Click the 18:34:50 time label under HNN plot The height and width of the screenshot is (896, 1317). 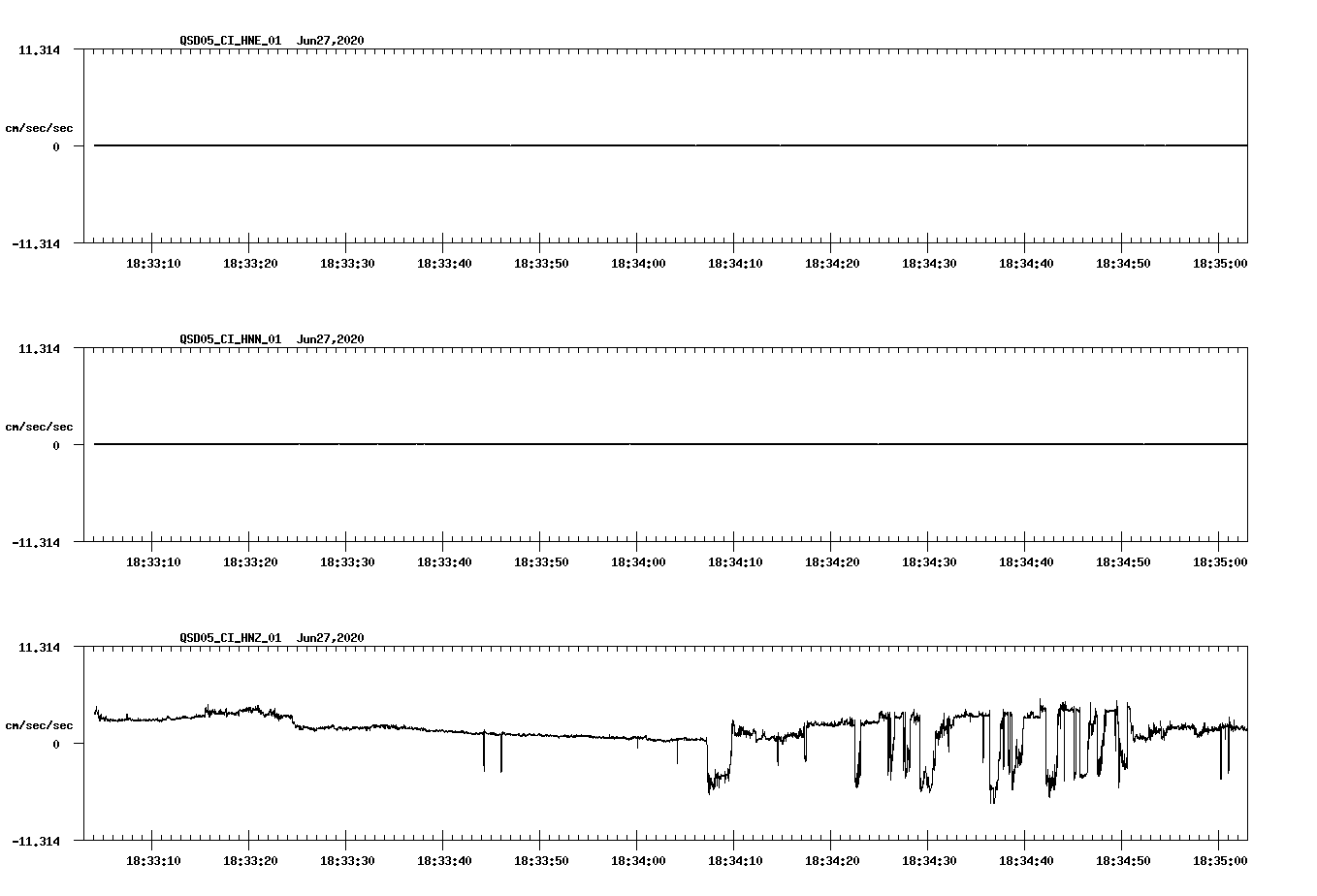tap(1123, 562)
